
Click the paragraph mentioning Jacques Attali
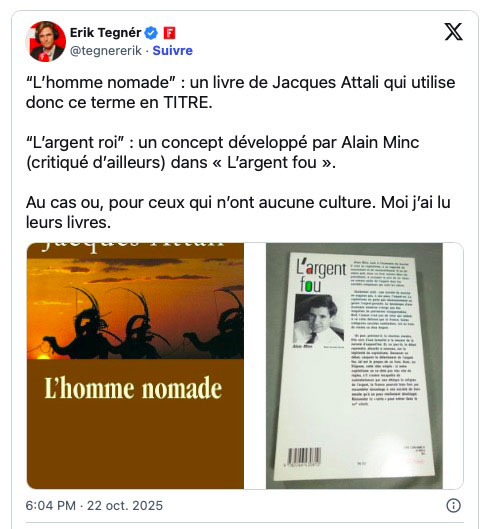point(240,92)
